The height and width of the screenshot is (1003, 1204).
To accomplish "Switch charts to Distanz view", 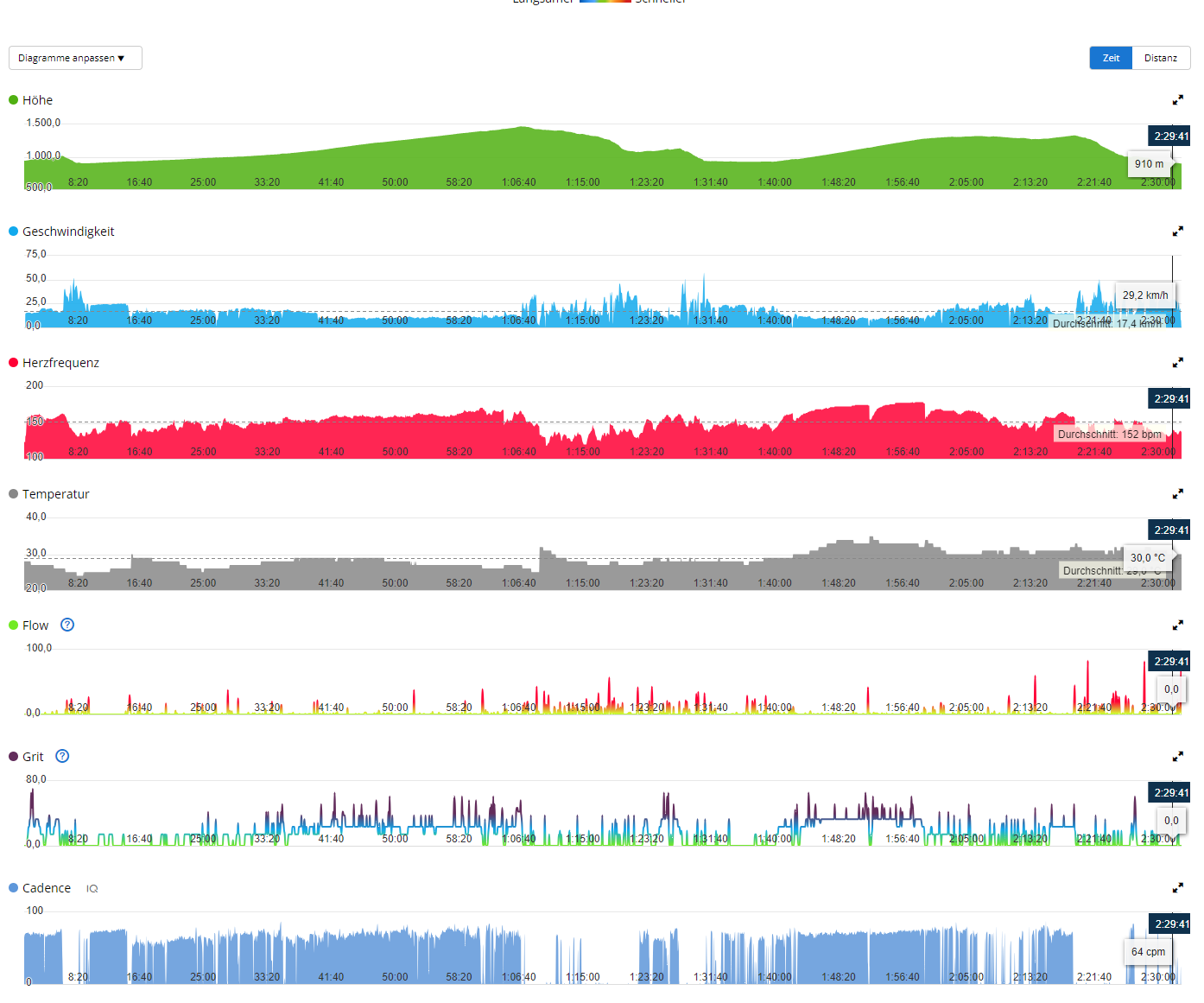I will click(1161, 58).
